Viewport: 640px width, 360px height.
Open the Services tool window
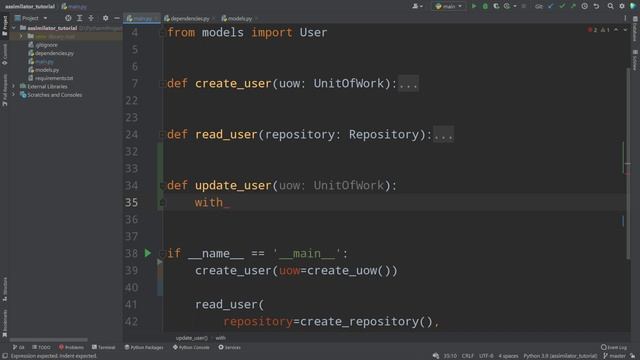[229, 347]
